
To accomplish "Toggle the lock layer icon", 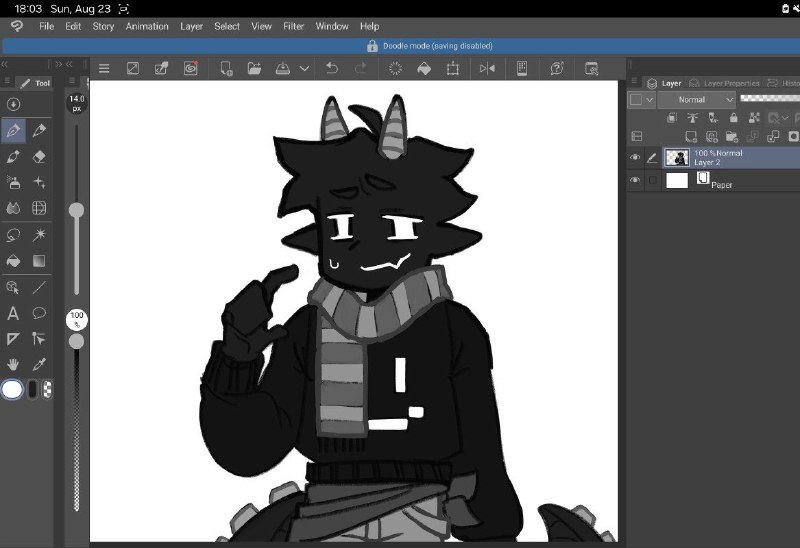I will (733, 118).
